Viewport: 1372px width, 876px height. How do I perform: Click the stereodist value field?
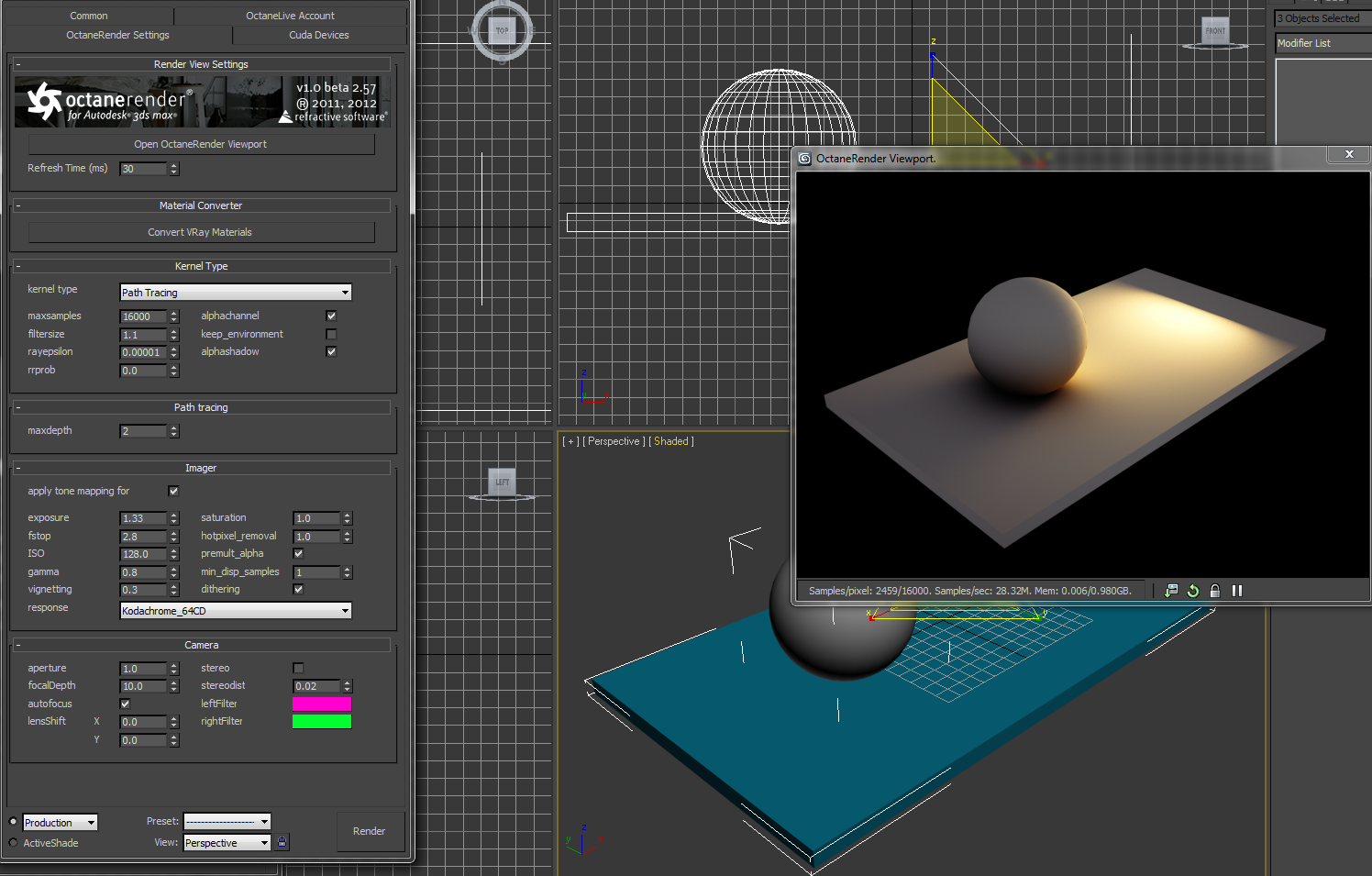coord(317,686)
